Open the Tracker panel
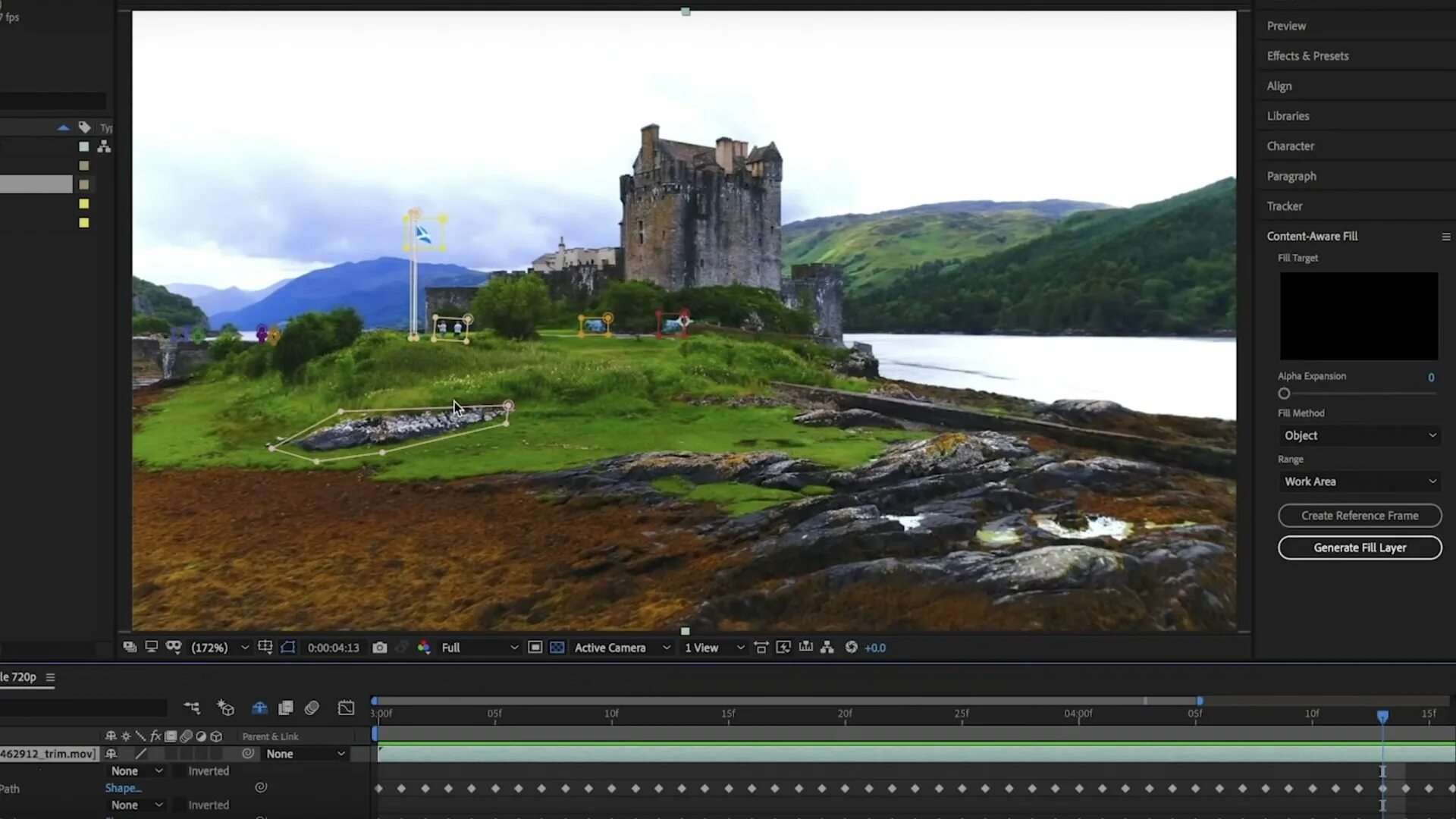This screenshot has height=819, width=1456. 1284,206
